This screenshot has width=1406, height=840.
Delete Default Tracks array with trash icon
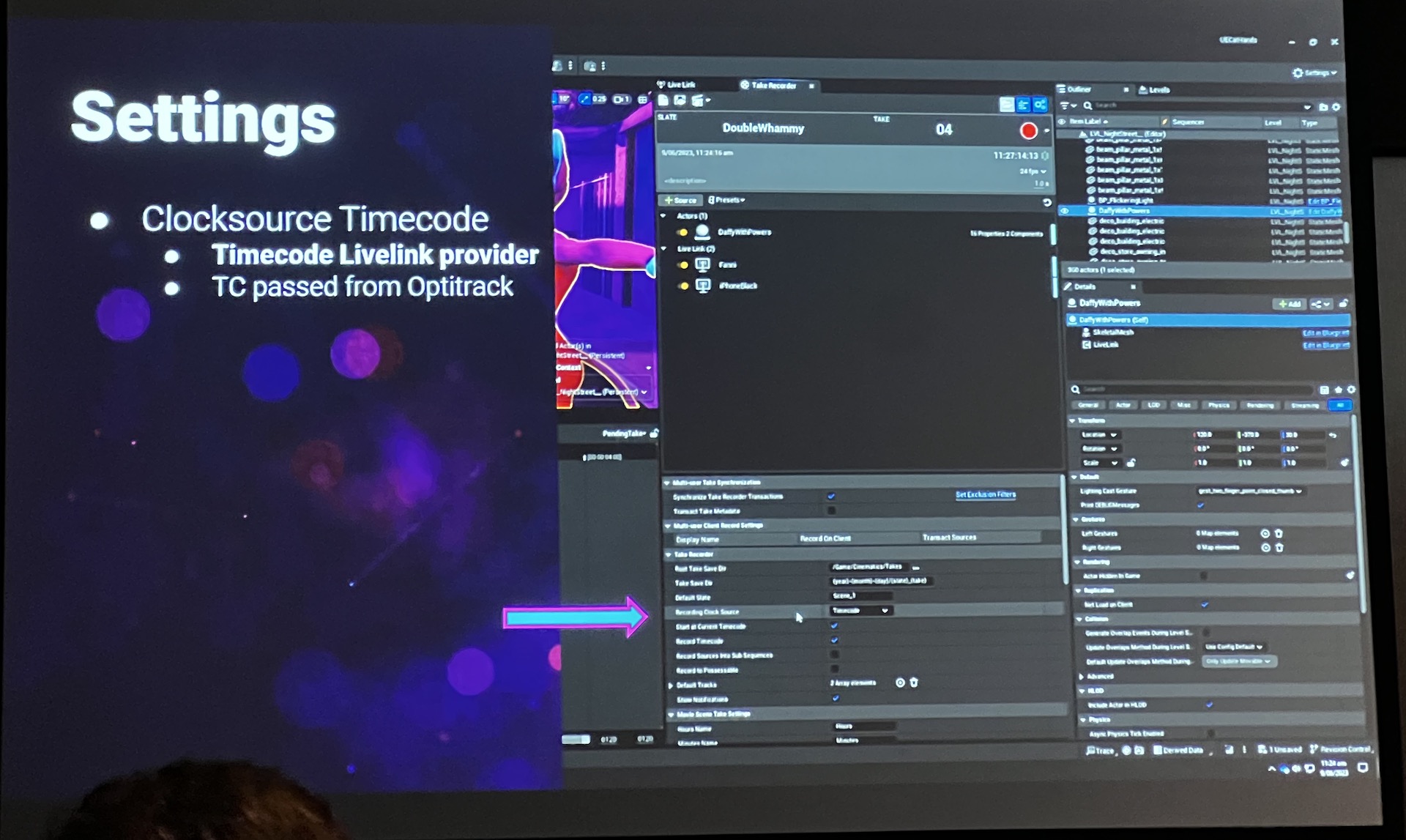click(x=914, y=683)
